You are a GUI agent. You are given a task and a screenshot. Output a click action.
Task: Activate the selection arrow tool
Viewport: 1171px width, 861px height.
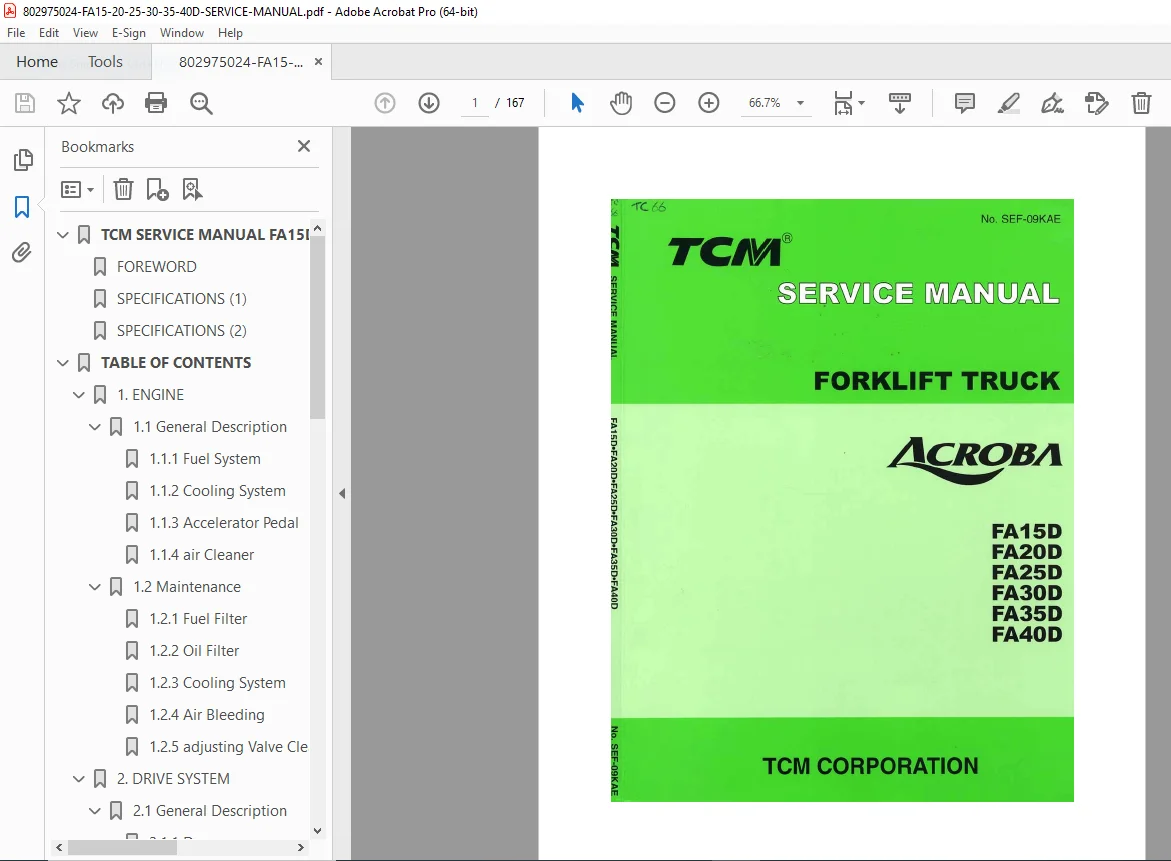pyautogui.click(x=577, y=102)
